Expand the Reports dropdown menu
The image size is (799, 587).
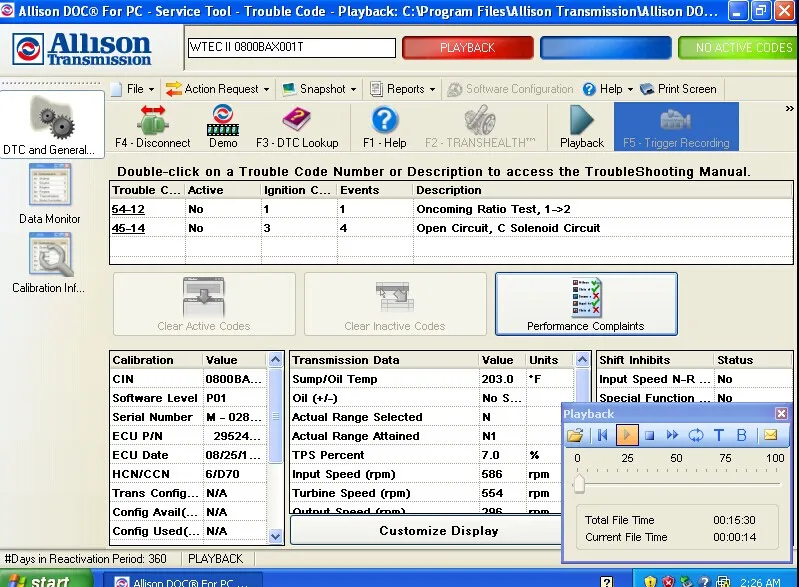point(403,89)
